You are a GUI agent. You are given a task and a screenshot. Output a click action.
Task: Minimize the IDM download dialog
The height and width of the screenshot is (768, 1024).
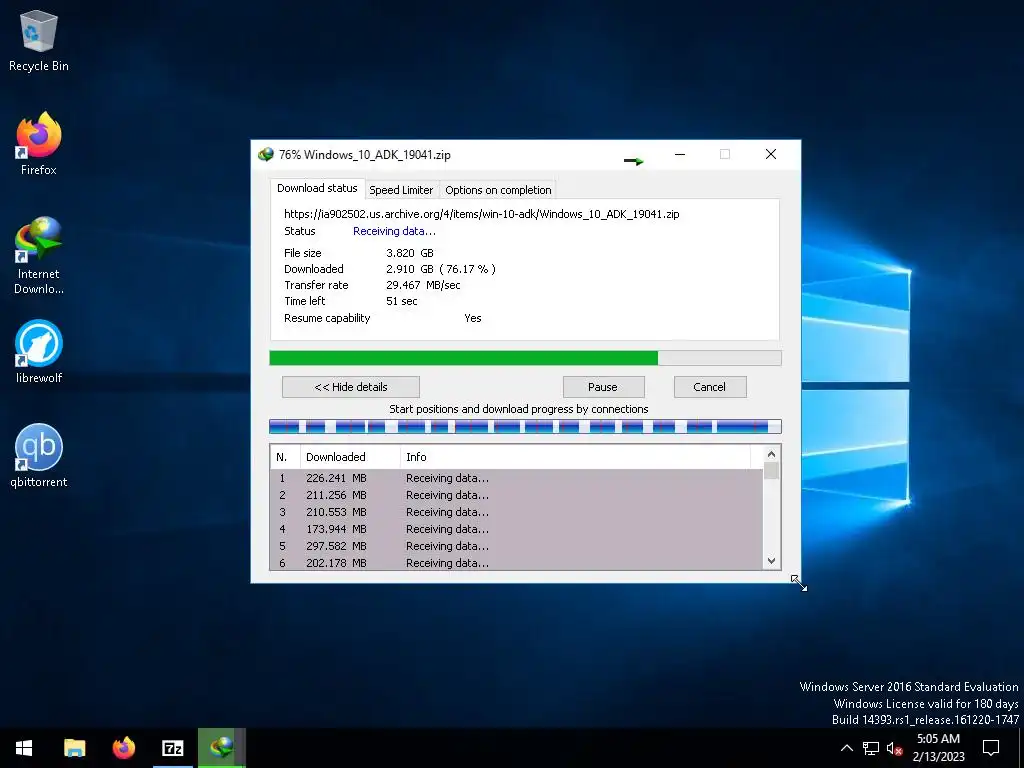pyautogui.click(x=680, y=155)
